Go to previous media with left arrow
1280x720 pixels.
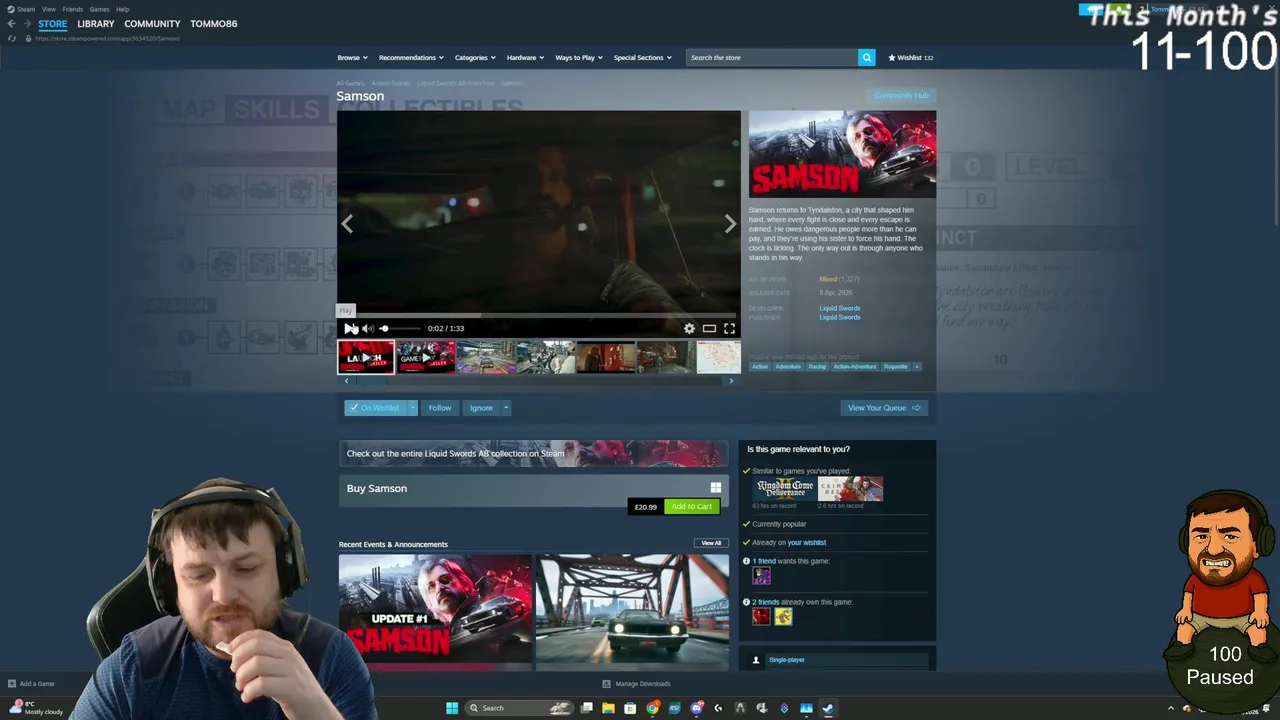click(347, 224)
